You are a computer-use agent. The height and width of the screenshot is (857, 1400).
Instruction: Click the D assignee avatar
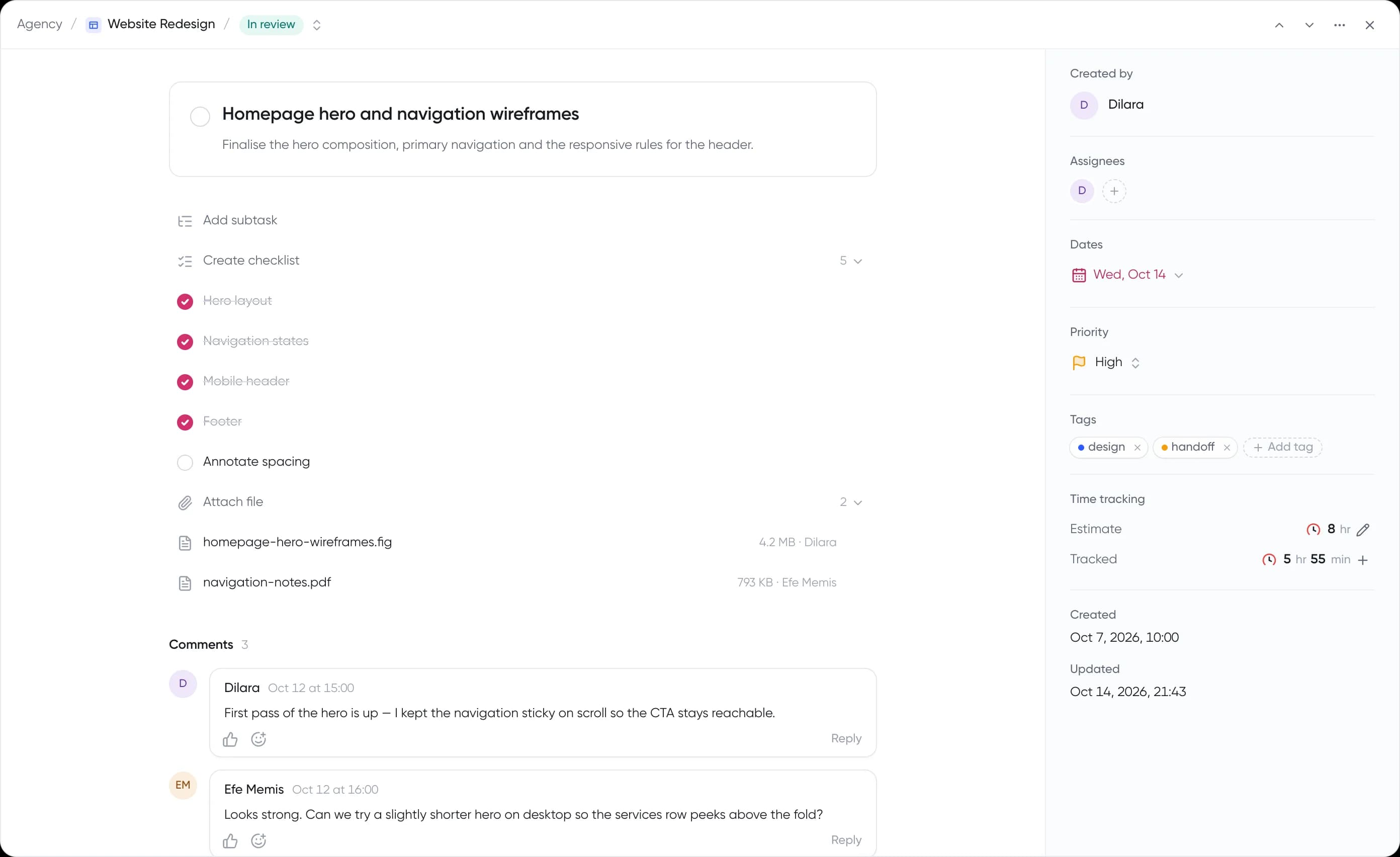tap(1082, 191)
